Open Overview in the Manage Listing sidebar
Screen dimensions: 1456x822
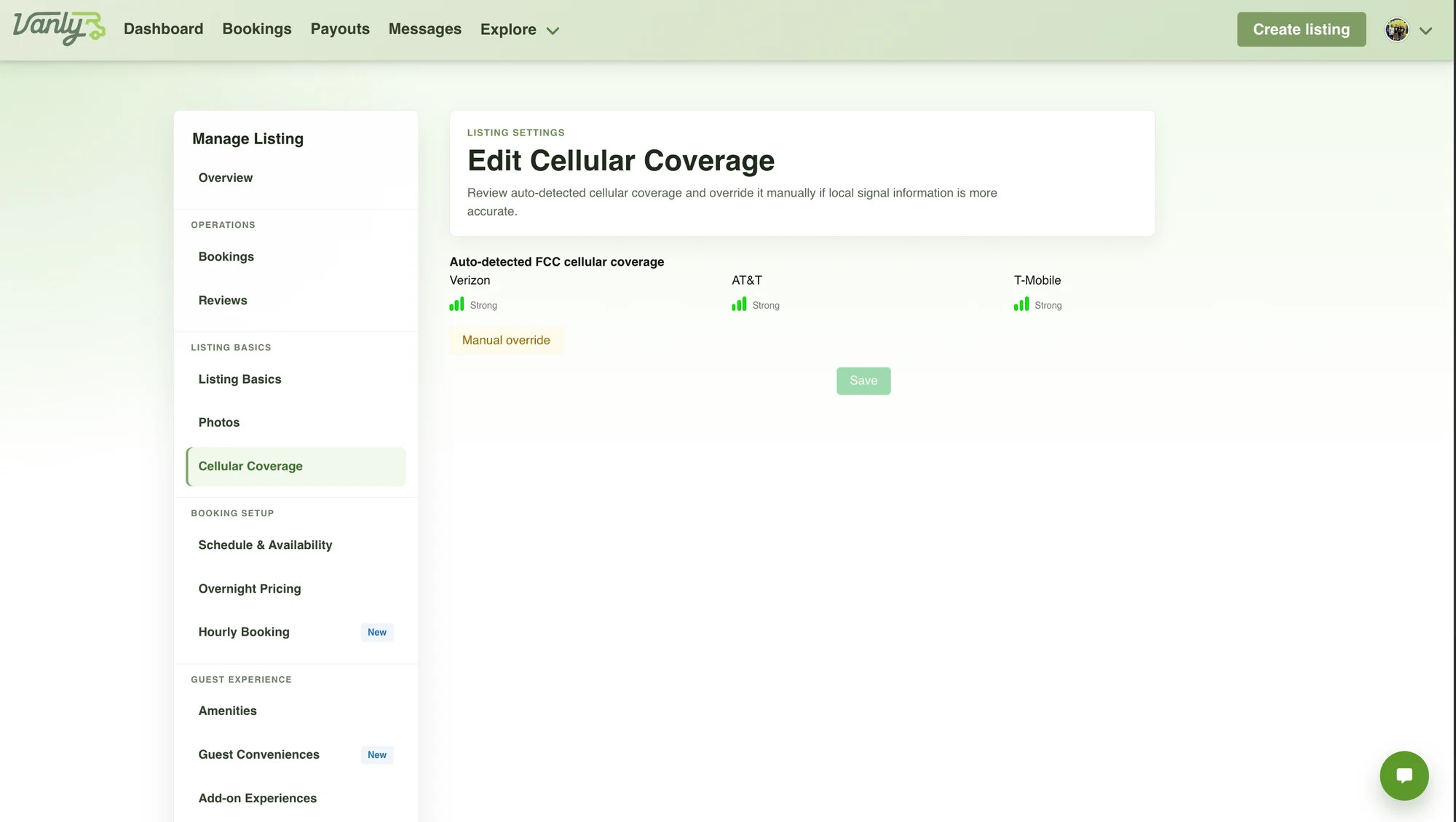point(296,178)
